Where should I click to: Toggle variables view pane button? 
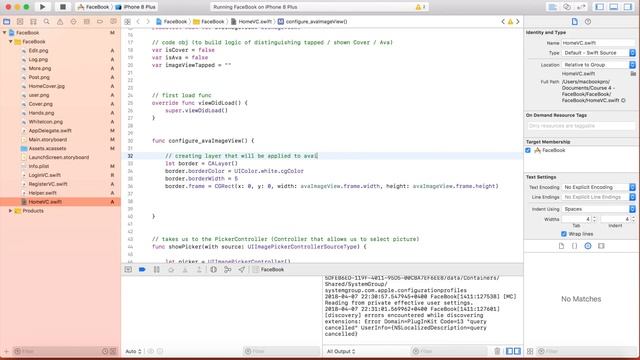[509, 351]
